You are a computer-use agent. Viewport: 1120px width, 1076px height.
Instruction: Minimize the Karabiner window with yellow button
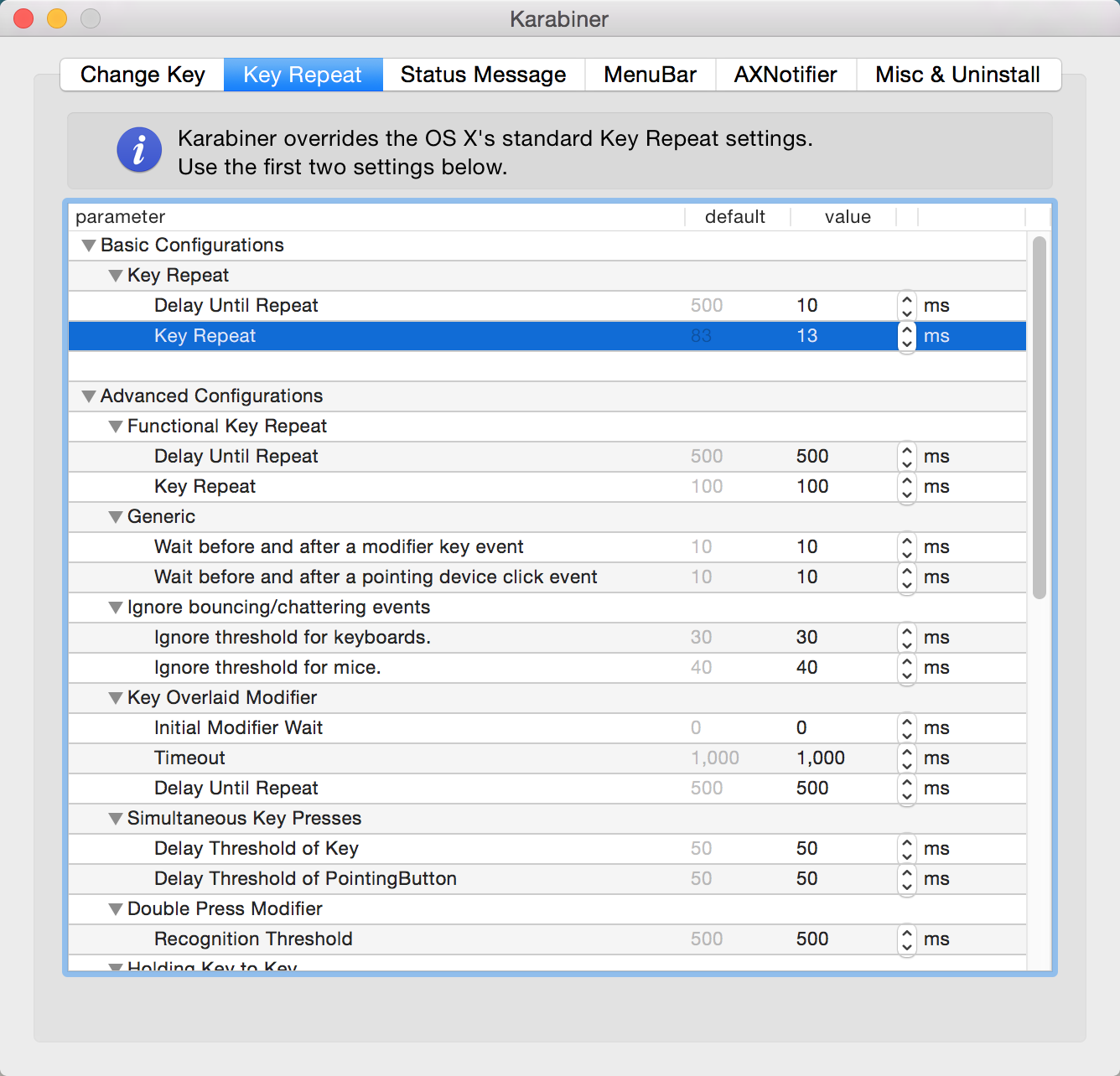pos(57,18)
